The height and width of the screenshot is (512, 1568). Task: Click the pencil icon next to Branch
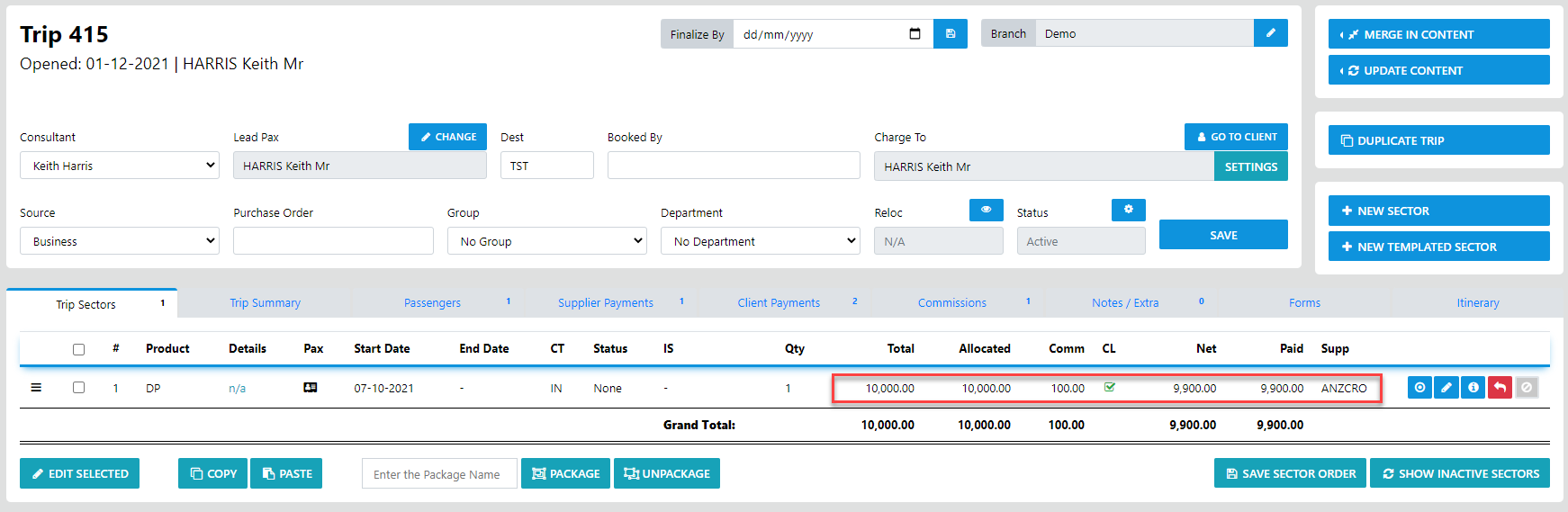pos(1271,33)
